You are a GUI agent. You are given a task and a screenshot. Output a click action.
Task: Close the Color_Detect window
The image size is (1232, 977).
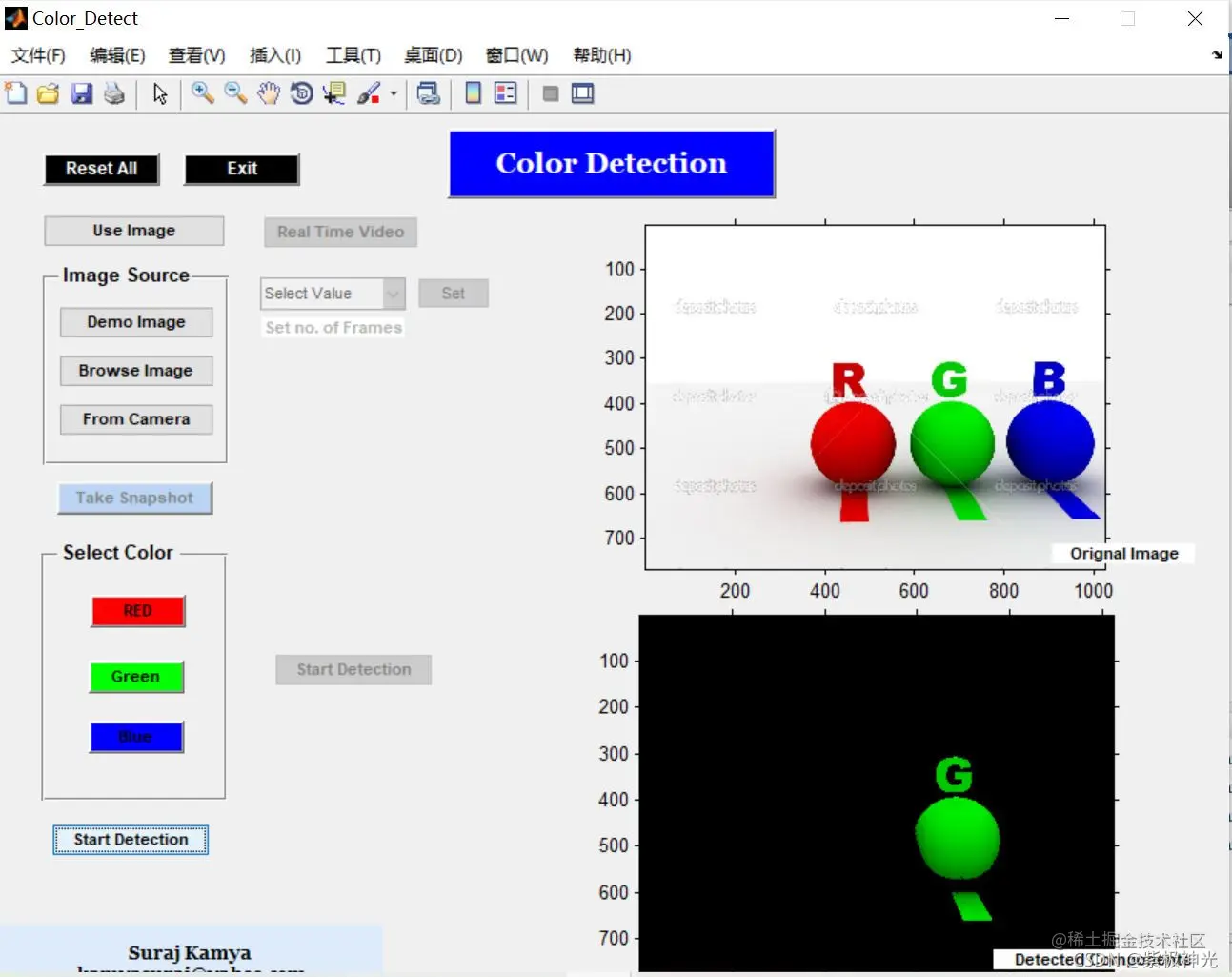click(1195, 18)
